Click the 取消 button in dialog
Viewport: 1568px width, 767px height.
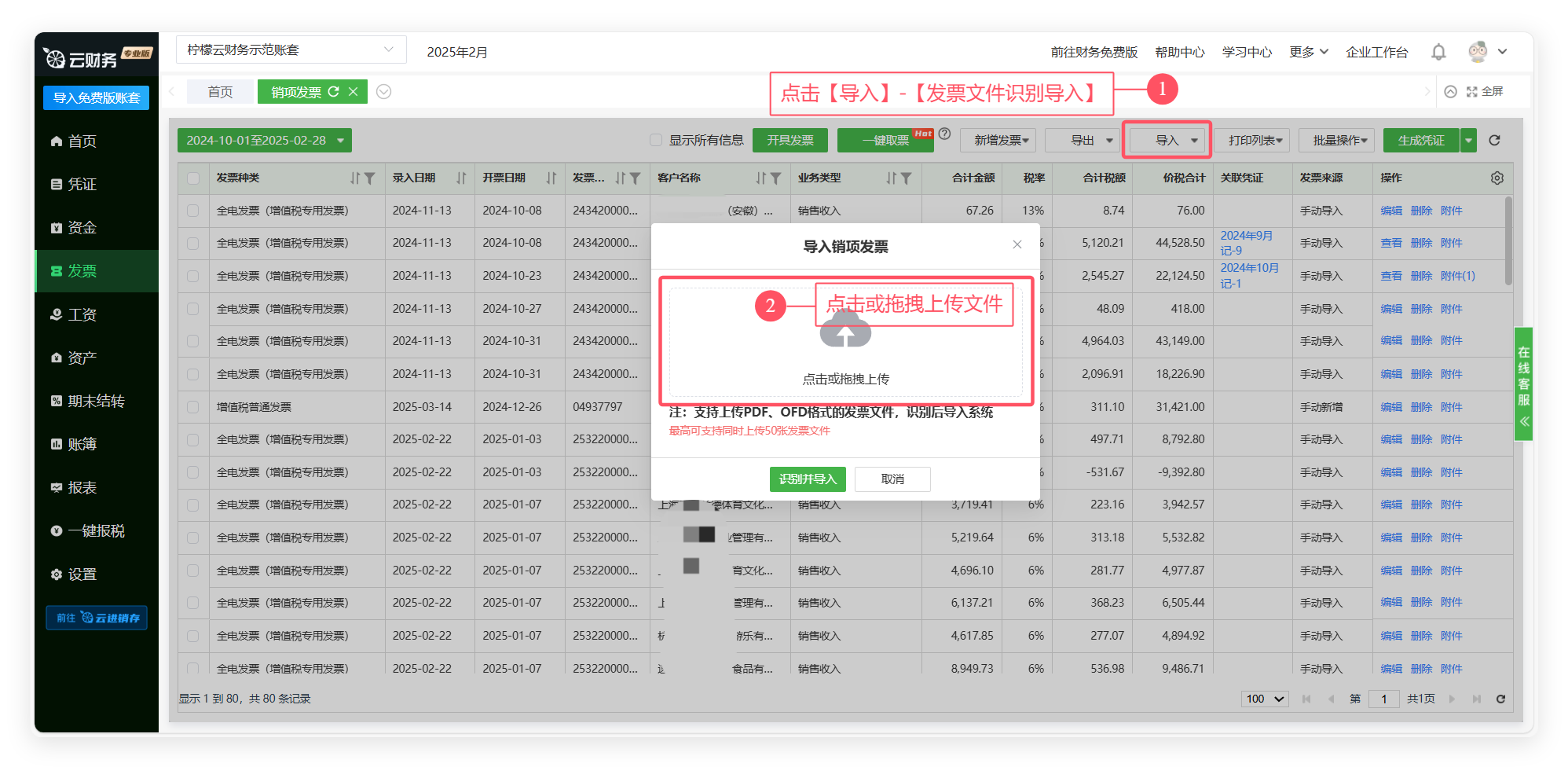(892, 479)
